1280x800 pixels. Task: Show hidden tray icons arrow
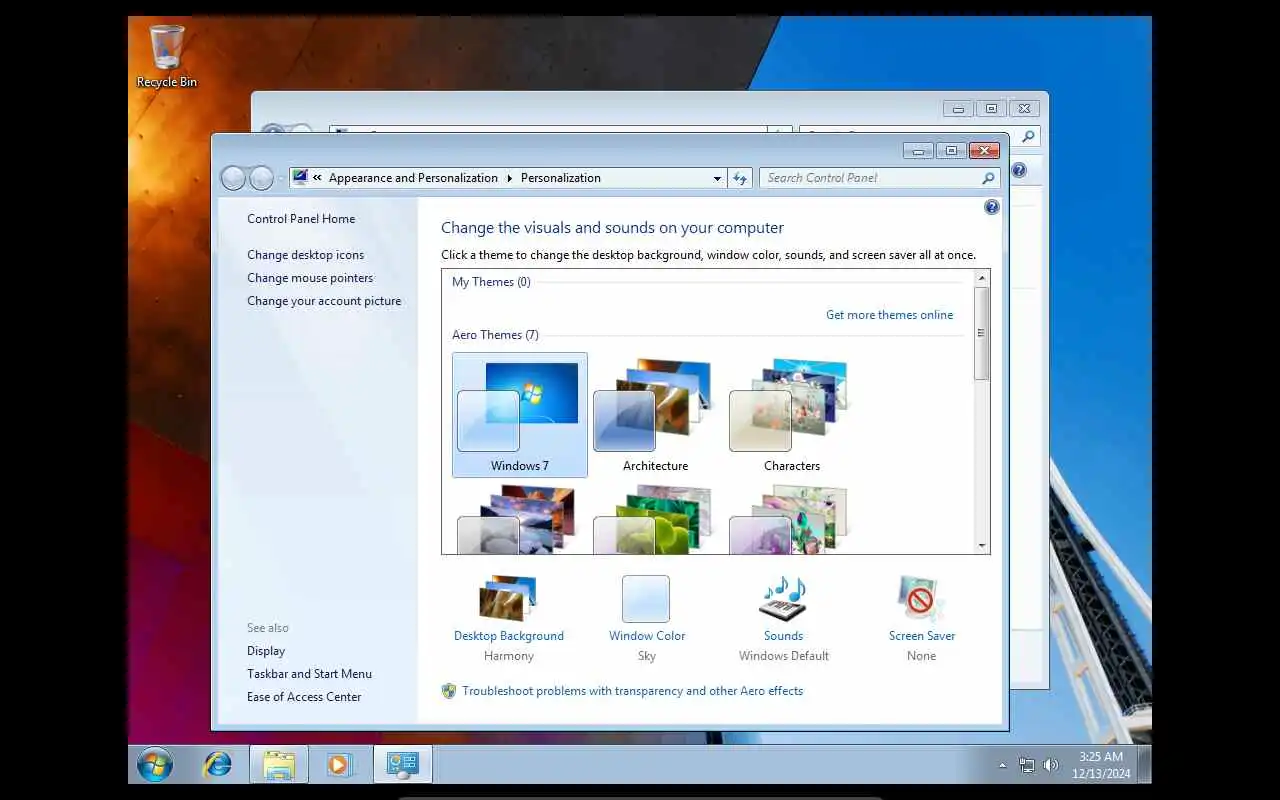tap(1003, 766)
